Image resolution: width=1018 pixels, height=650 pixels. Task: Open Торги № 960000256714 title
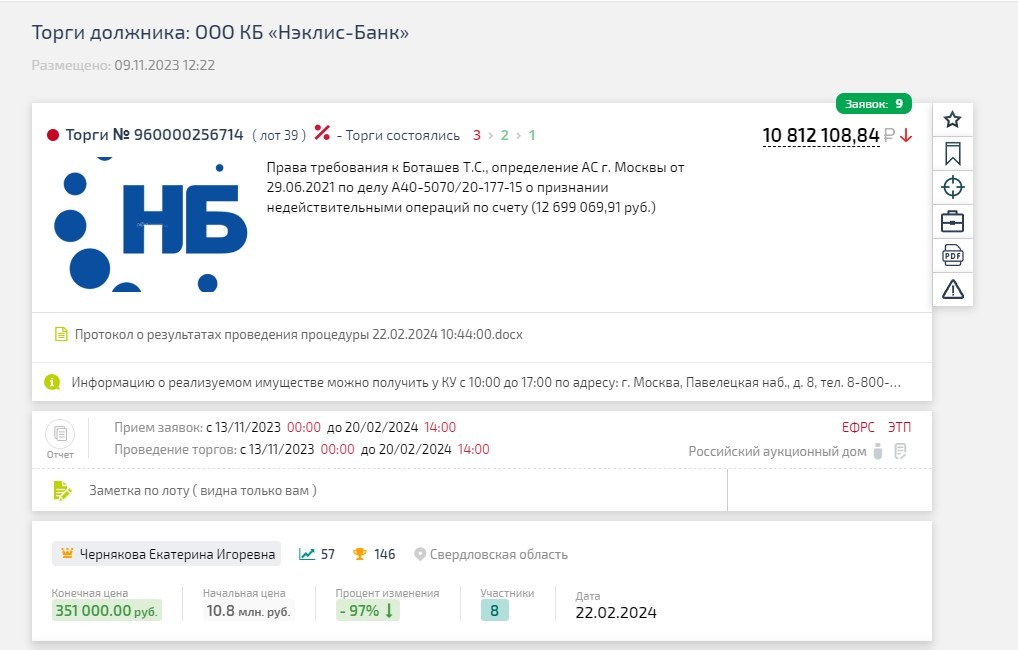pos(155,134)
